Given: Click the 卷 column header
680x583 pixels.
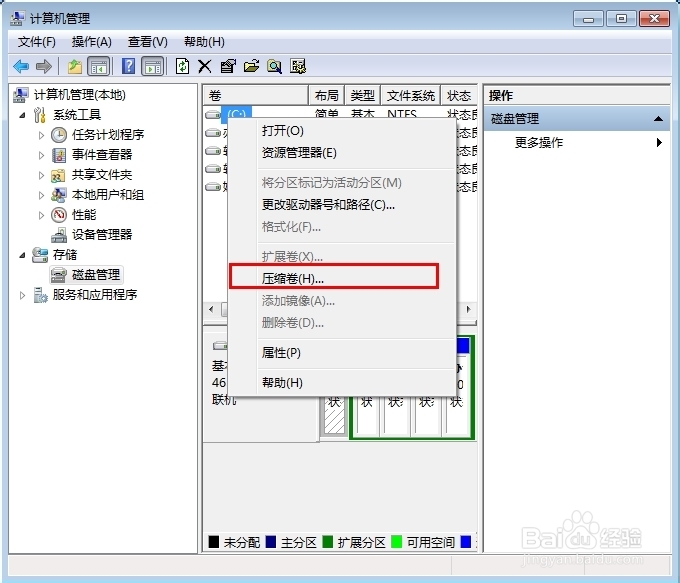Looking at the screenshot, I should coord(255,95).
